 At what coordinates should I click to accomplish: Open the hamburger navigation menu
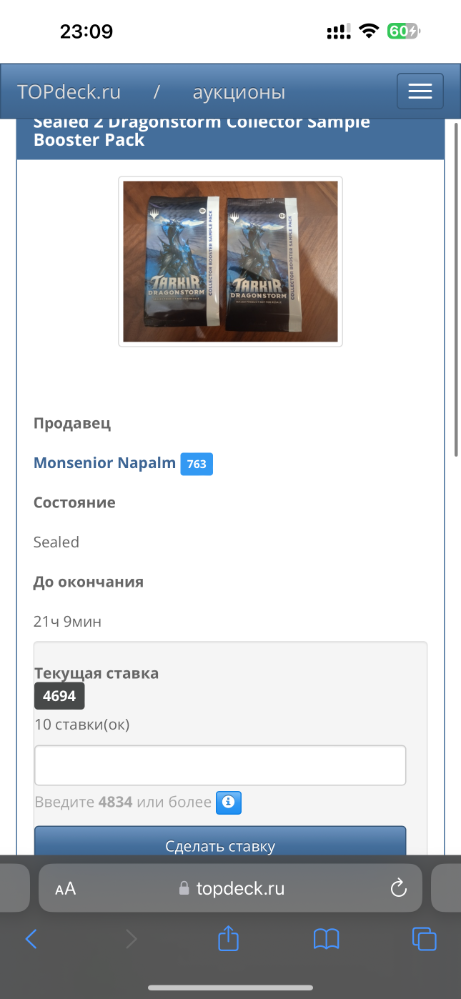[x=420, y=91]
